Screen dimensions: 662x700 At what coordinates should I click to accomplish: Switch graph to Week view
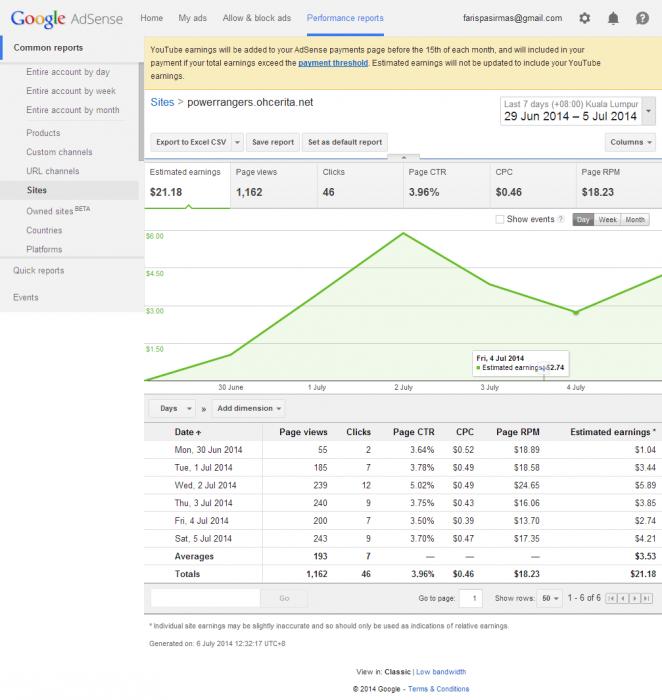(x=608, y=220)
